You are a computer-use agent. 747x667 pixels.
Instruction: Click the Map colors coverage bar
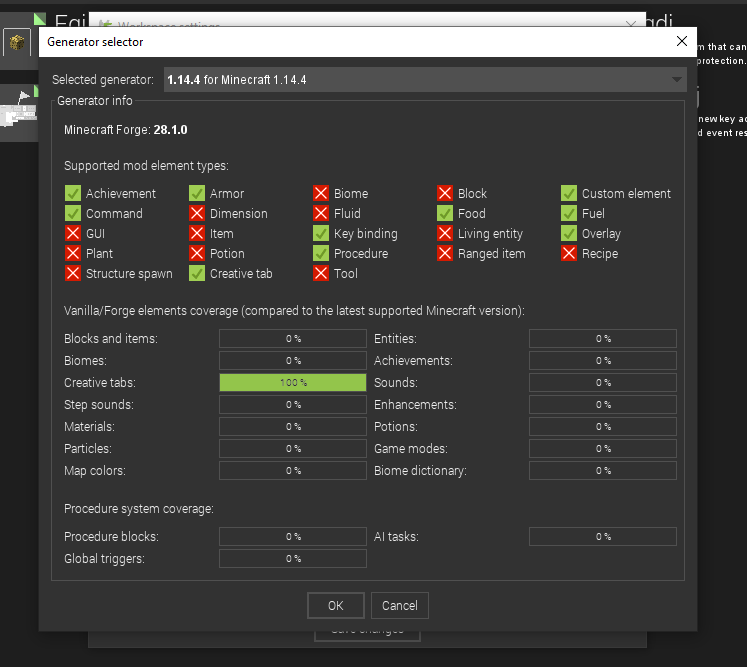pyautogui.click(x=293, y=471)
